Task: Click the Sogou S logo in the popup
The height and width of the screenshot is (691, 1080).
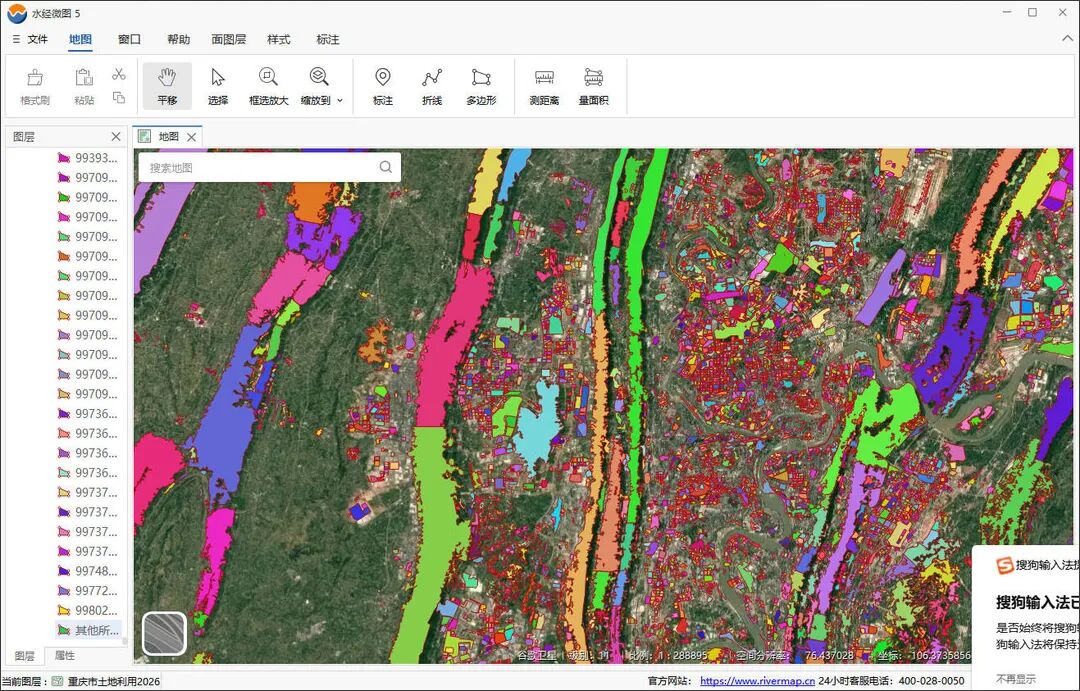Action: tap(1004, 566)
